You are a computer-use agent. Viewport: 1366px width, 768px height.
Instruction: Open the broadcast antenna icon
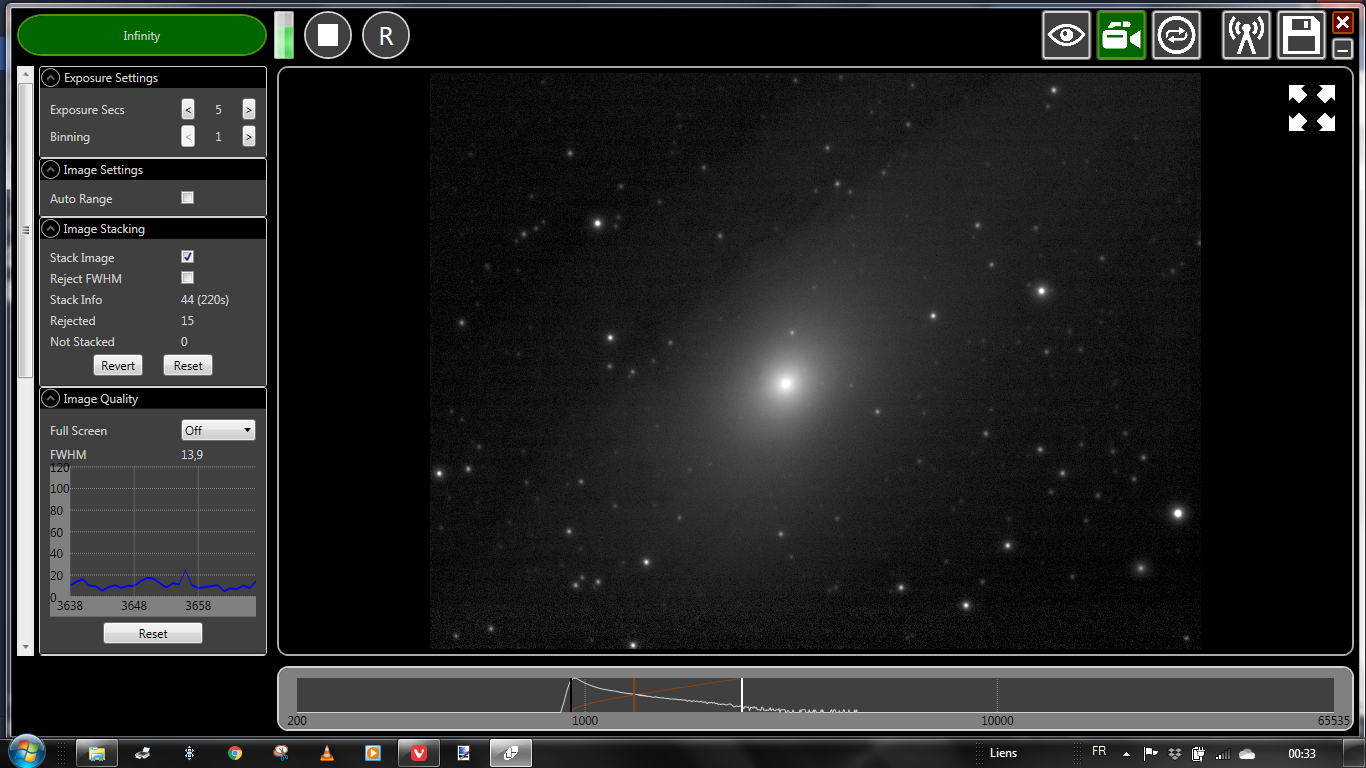[1246, 36]
